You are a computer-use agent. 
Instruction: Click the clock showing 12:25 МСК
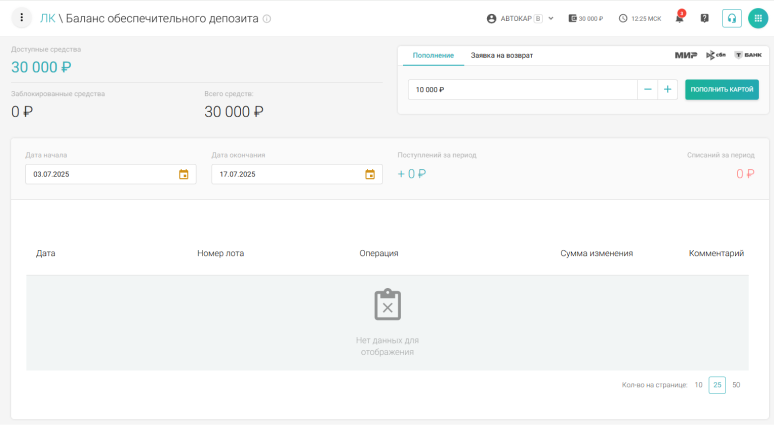[640, 18]
